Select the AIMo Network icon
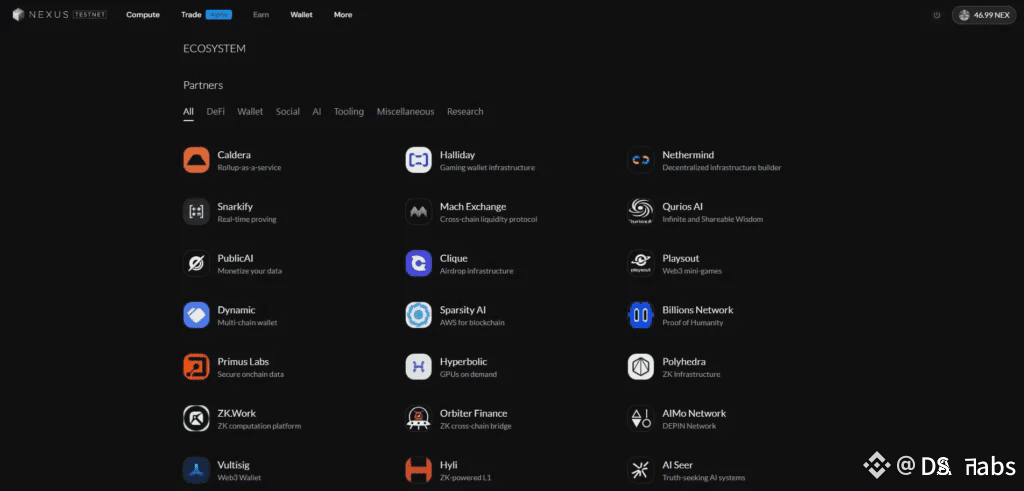 (x=641, y=419)
